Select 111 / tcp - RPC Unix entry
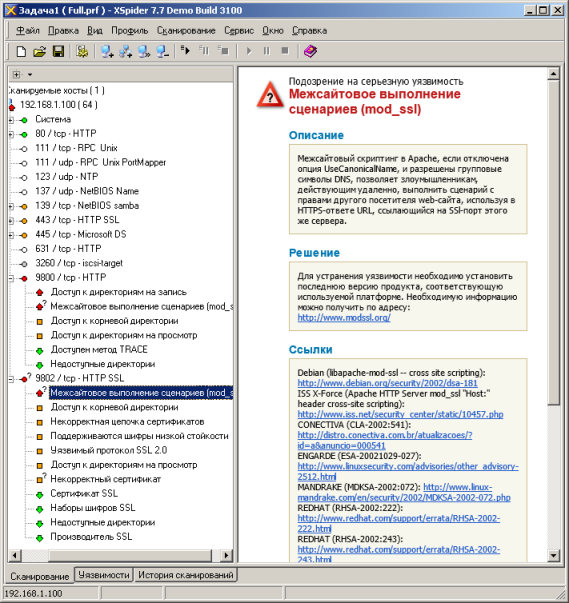This screenshot has width=569, height=603. pyautogui.click(x=76, y=148)
